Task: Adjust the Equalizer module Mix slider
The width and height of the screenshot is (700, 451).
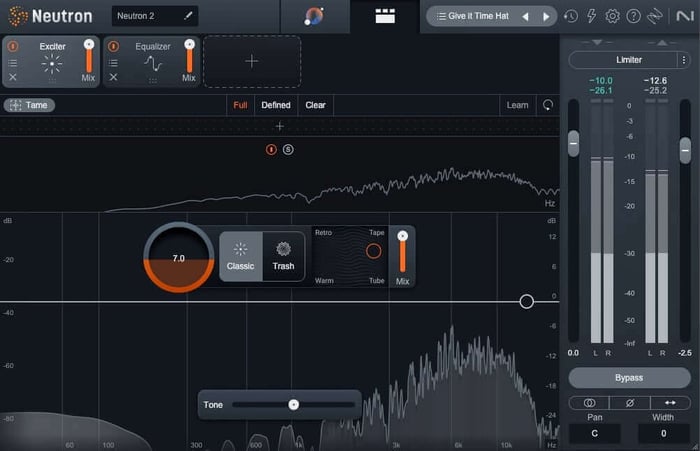Action: 189,56
